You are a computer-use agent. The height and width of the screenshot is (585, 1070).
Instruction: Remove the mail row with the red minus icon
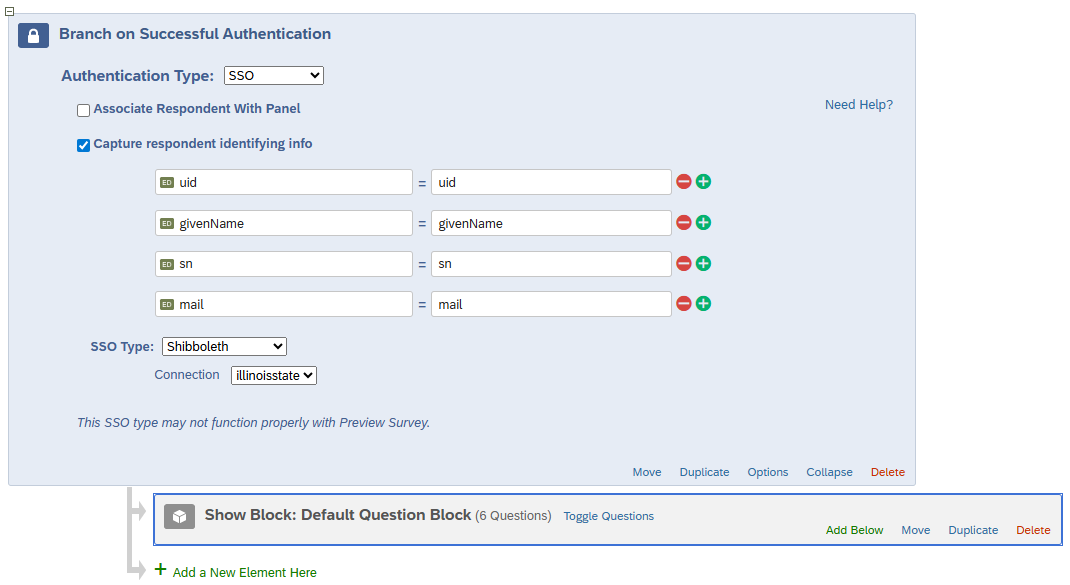tap(683, 303)
